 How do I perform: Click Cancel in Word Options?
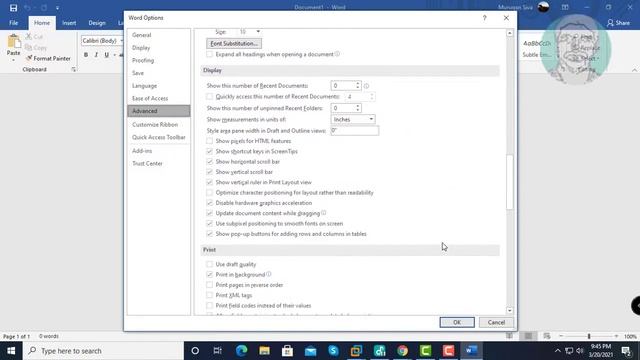496,322
